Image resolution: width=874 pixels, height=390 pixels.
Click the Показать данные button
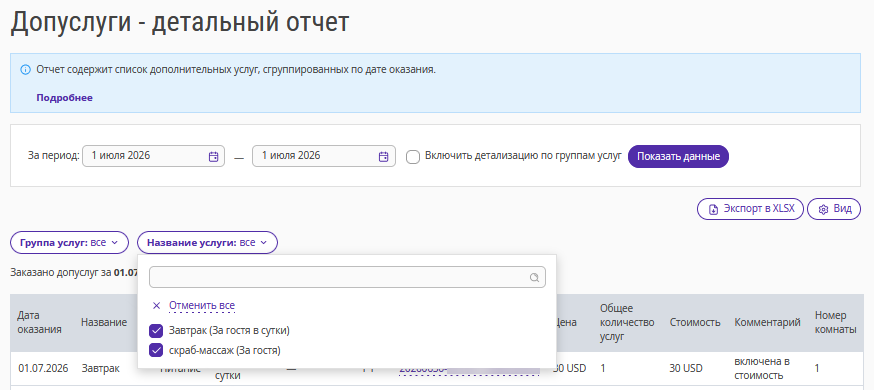[678, 157]
